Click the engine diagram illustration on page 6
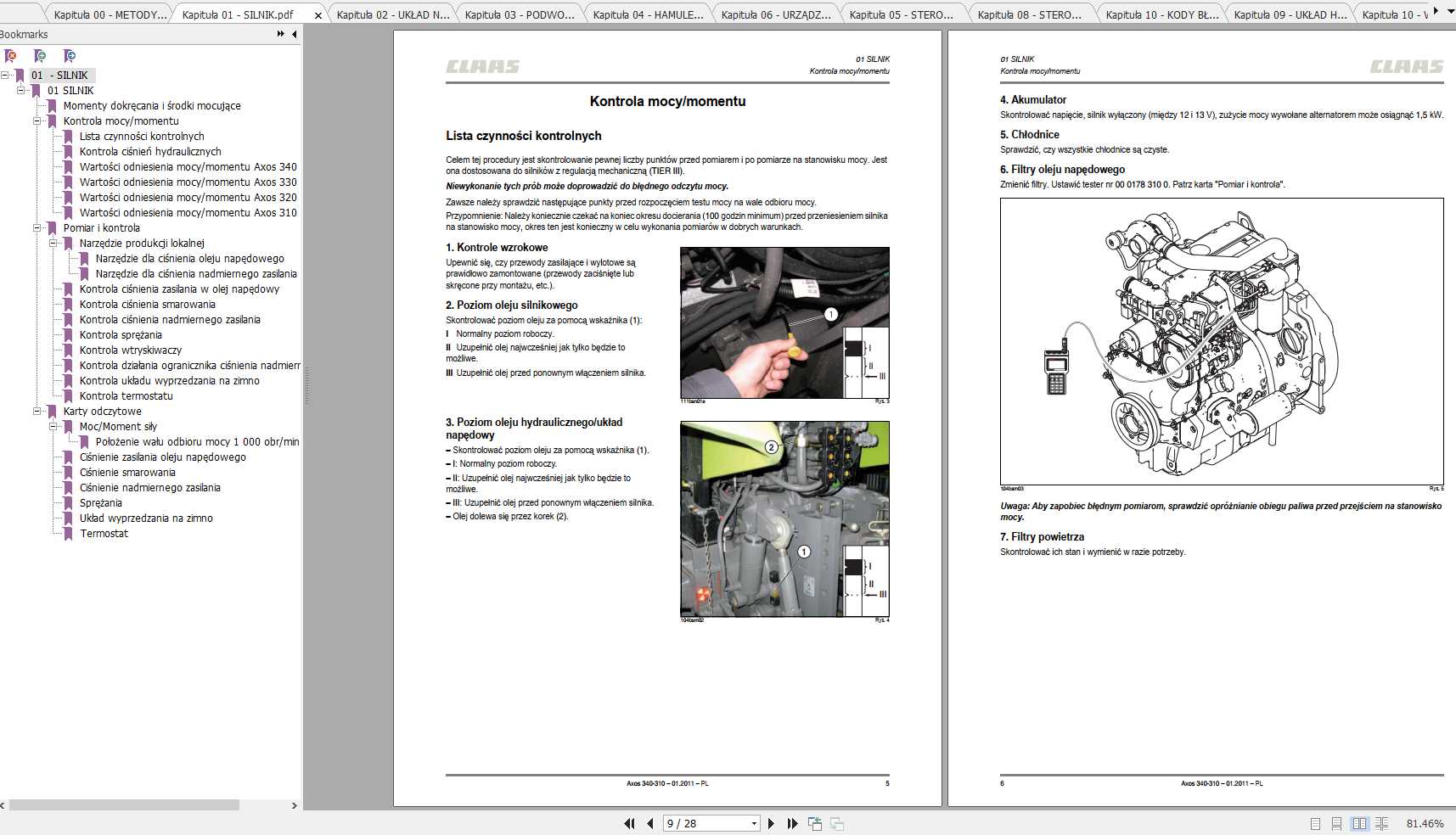Viewport: 1456px width, 835px height. 1222,341
